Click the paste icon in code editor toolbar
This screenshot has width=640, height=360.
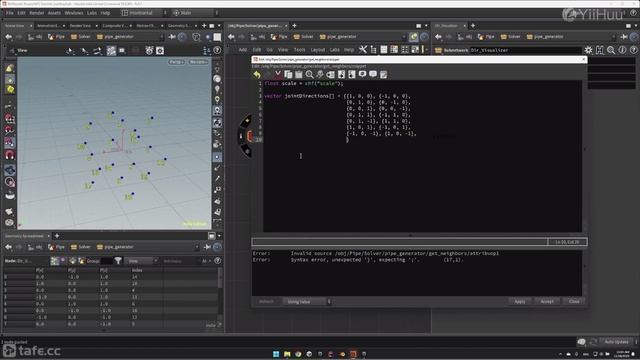tap(299, 74)
